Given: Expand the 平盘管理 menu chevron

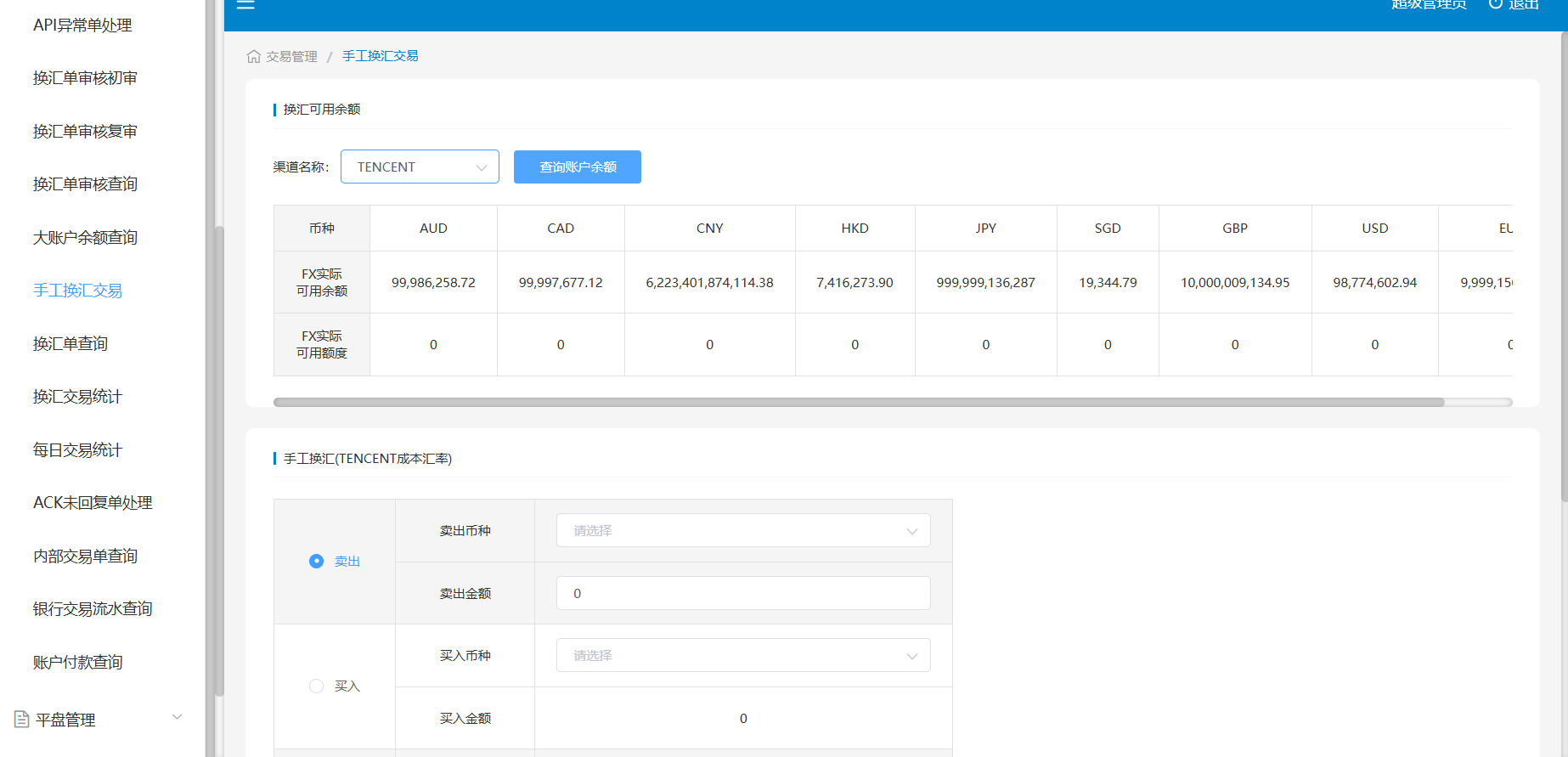Looking at the screenshot, I should (178, 717).
